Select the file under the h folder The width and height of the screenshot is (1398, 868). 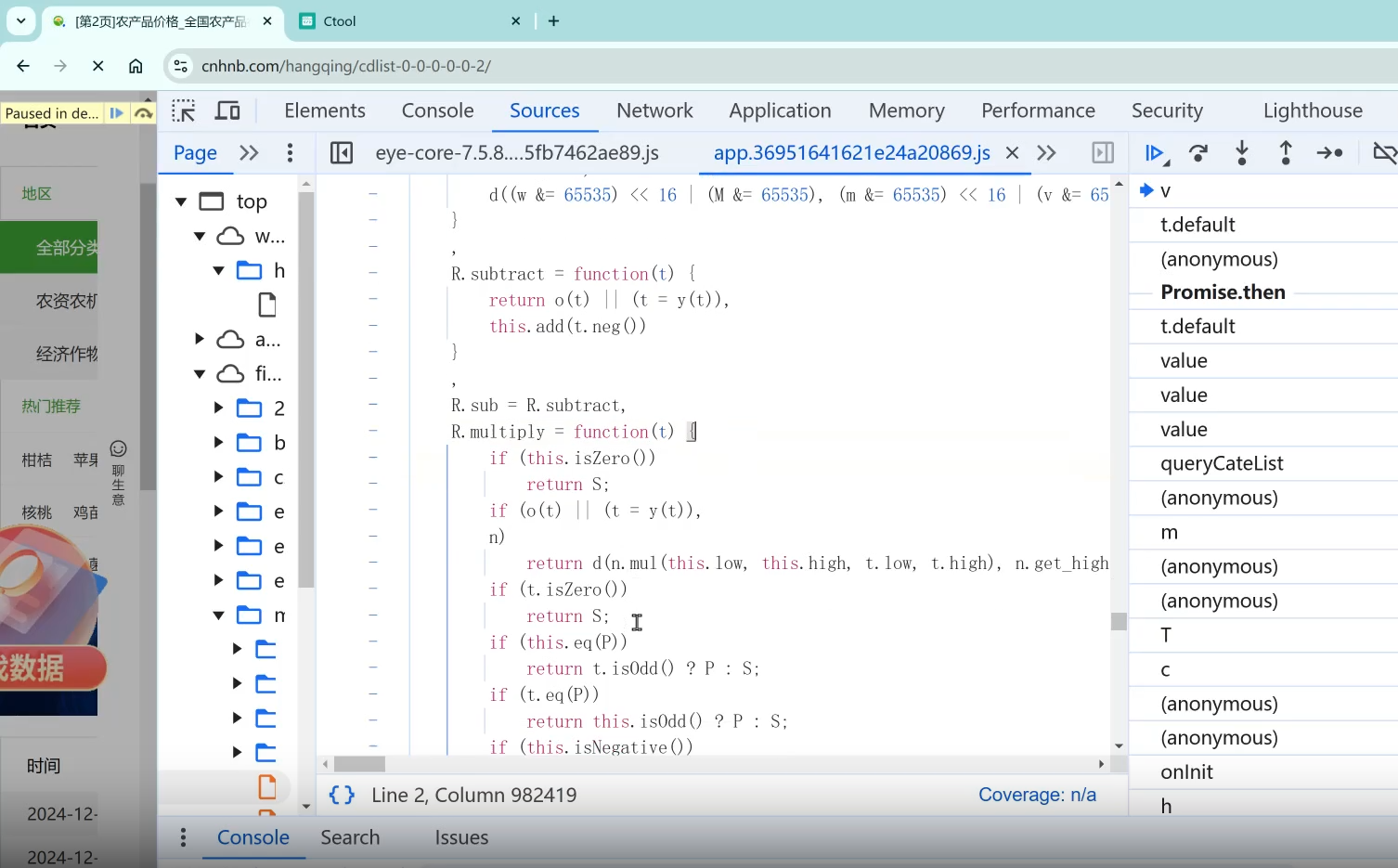[267, 304]
